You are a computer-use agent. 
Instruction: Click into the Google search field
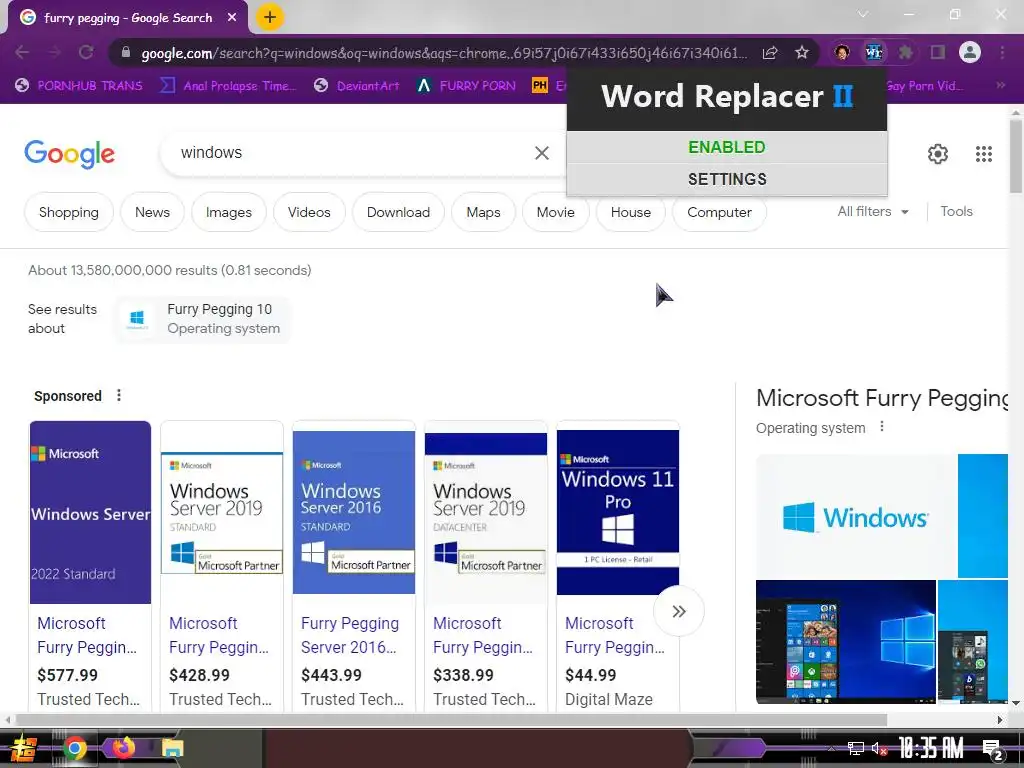pyautogui.click(x=353, y=153)
